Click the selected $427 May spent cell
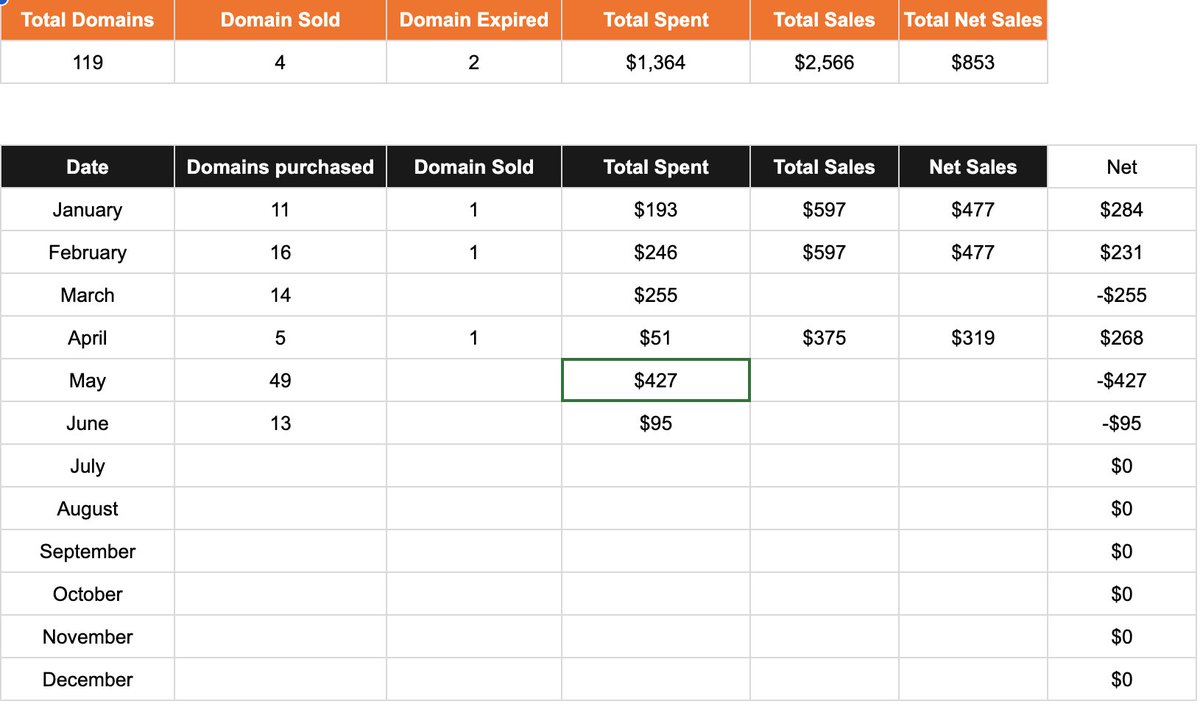The width and height of the screenshot is (1200, 704). (x=656, y=380)
